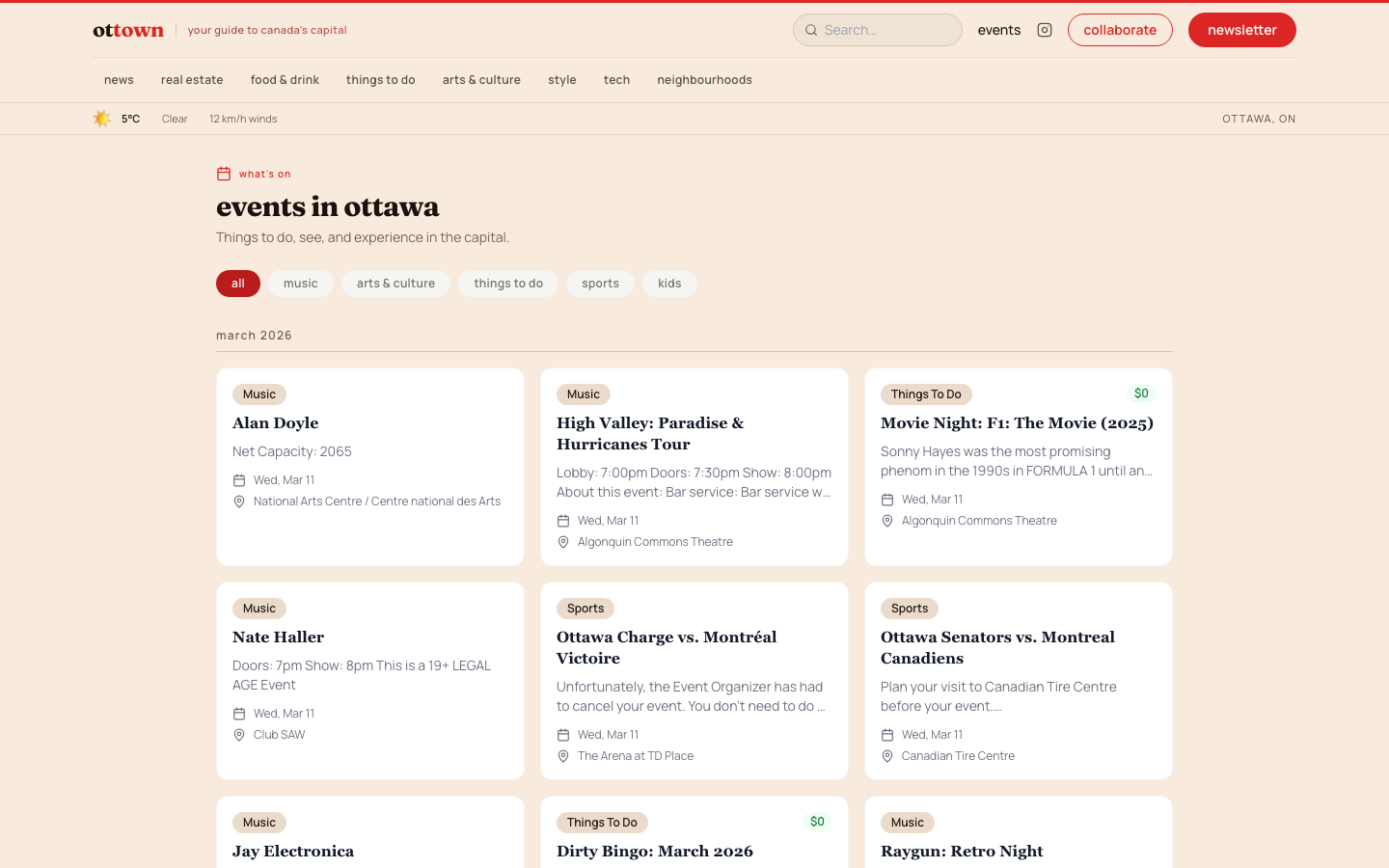Enable the music events filter
The width and height of the screenshot is (1389, 868).
(301, 283)
